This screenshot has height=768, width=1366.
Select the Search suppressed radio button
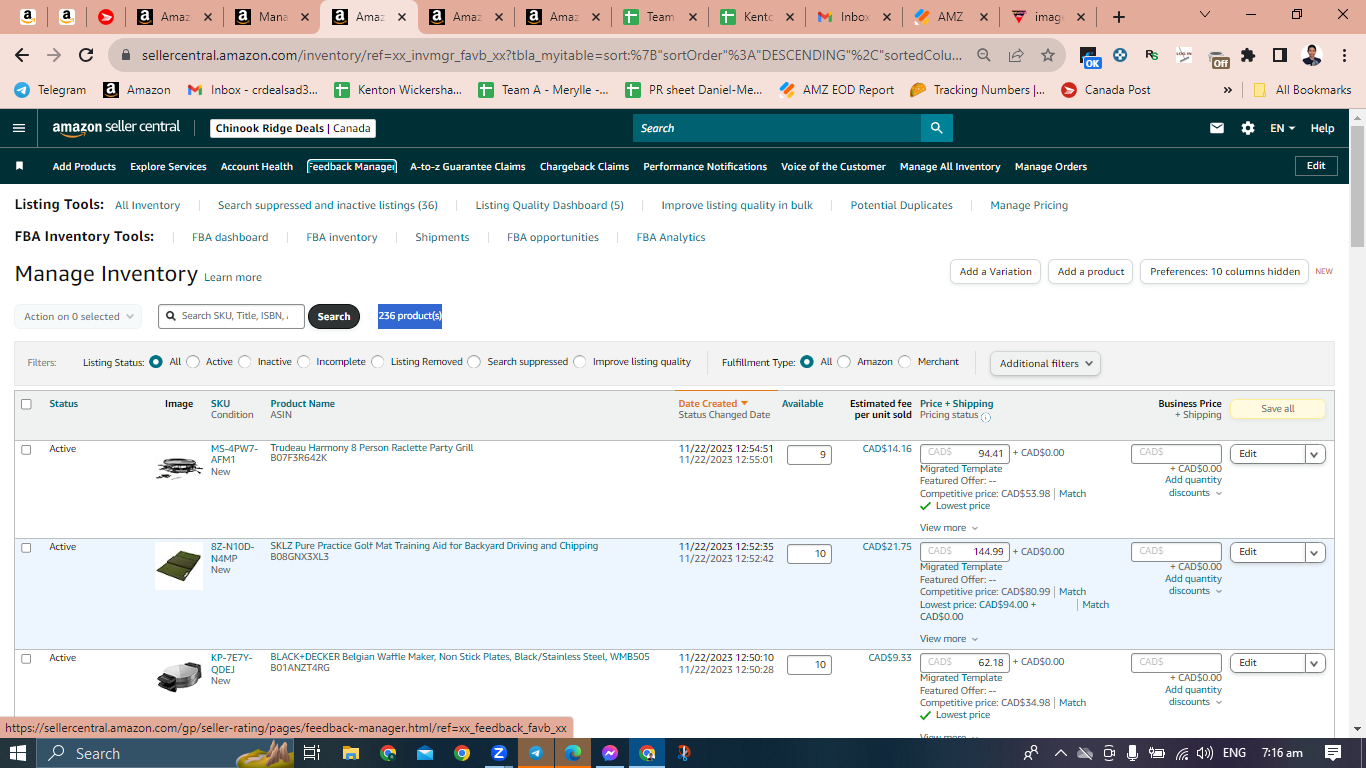click(x=474, y=362)
